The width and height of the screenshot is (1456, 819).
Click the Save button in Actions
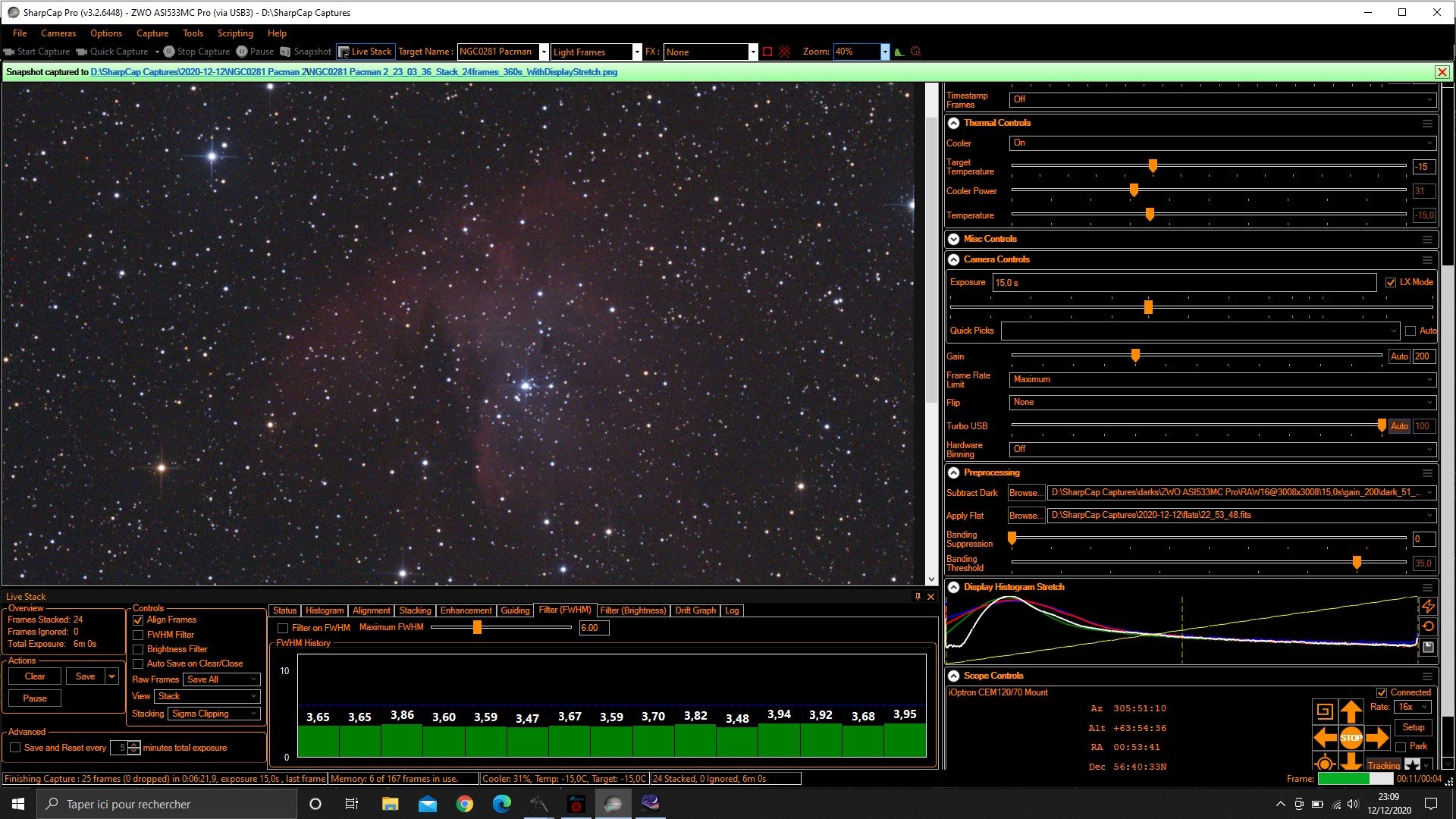86,676
